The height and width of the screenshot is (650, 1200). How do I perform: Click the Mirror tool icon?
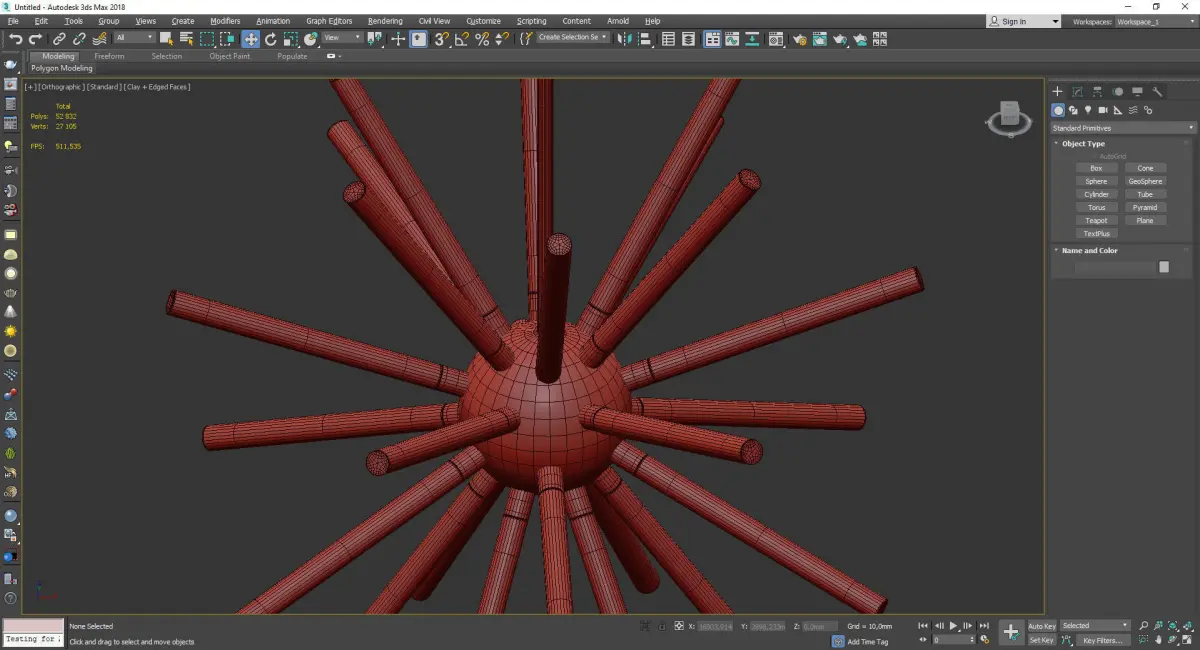click(624, 39)
